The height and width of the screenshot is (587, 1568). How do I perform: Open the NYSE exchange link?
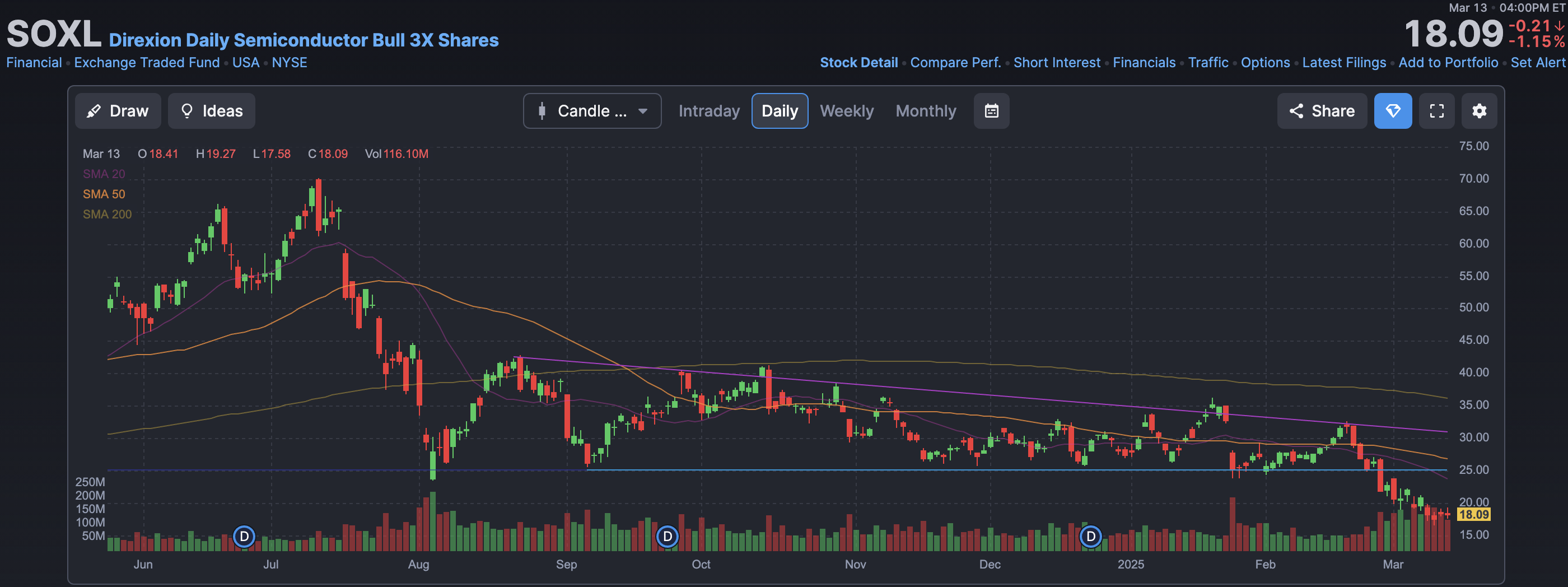[289, 63]
